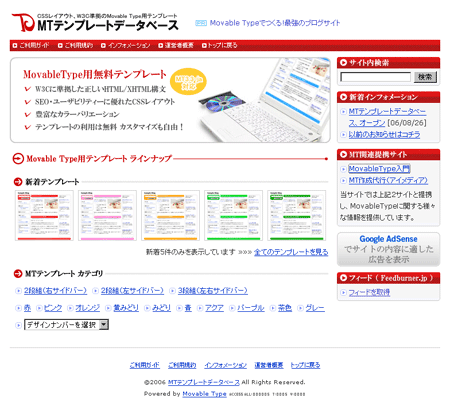450x405 pixels.
Task: Open the dark green template thumbnail
Action: point(296,215)
